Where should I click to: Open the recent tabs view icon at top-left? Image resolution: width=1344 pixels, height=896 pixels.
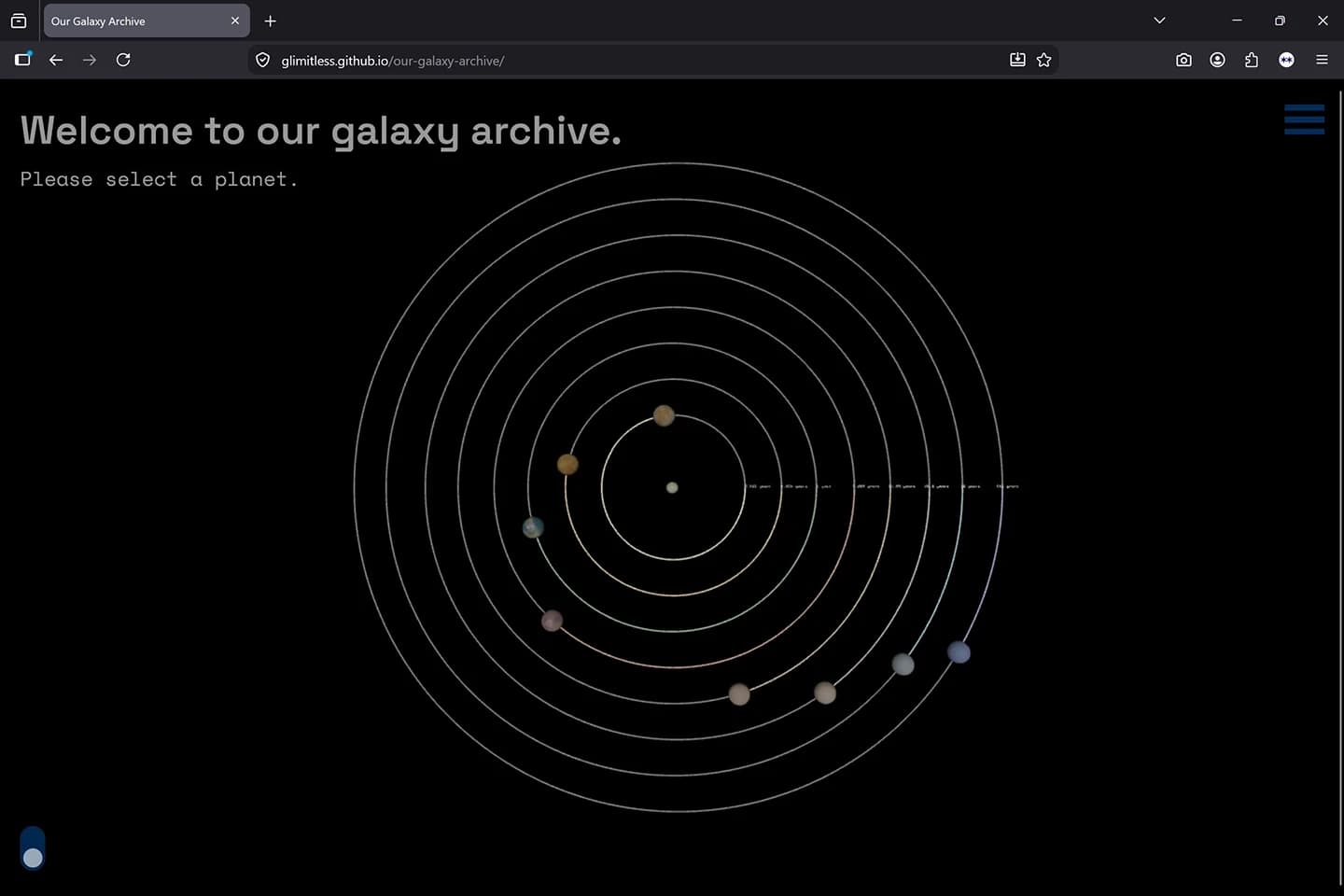pos(19,21)
